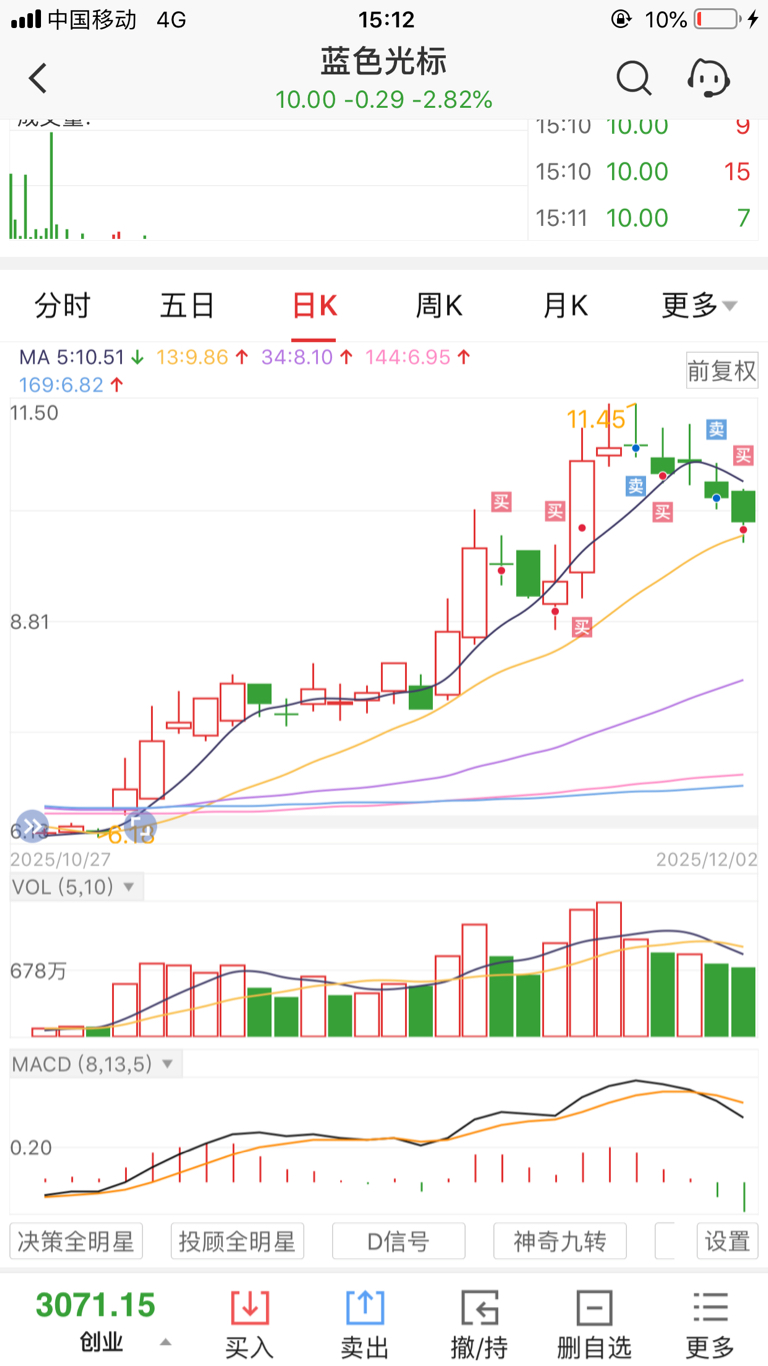Switch to the 分时 tab
The height and width of the screenshot is (1366, 768).
click(x=62, y=305)
